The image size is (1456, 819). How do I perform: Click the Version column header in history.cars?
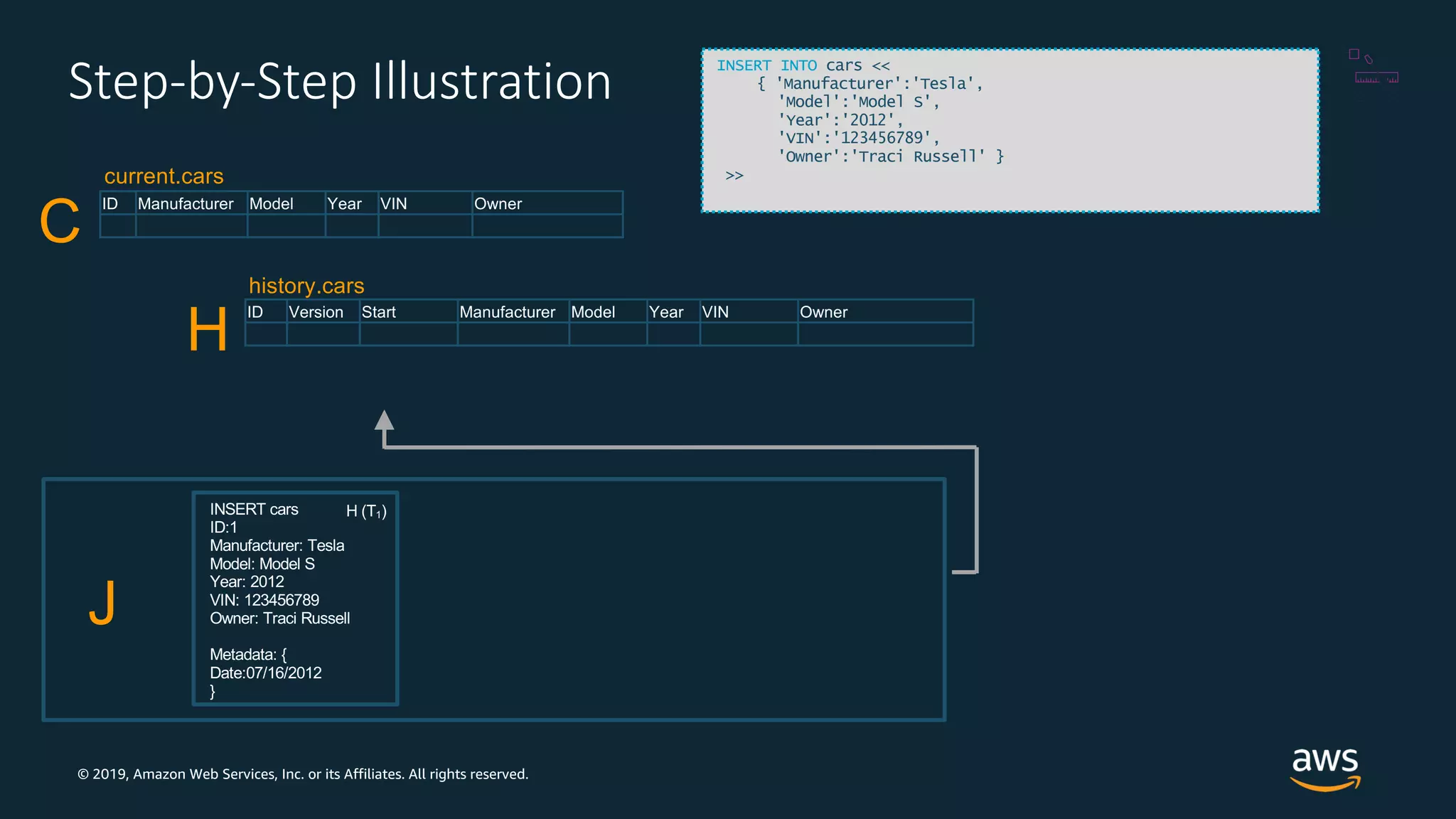[x=316, y=312]
